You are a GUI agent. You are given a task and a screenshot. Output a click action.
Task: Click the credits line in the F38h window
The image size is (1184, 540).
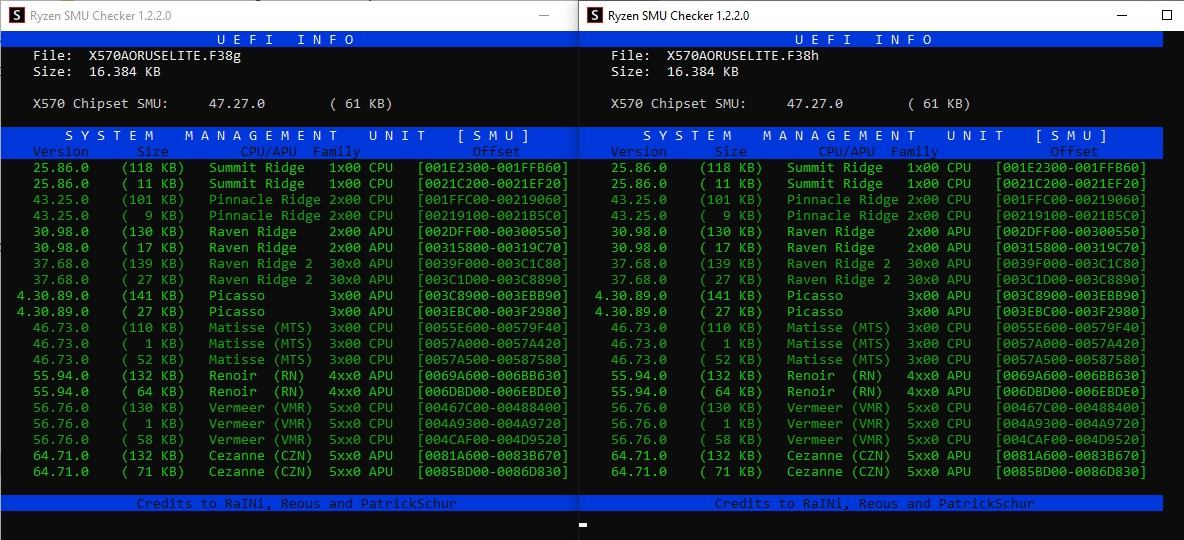874,503
